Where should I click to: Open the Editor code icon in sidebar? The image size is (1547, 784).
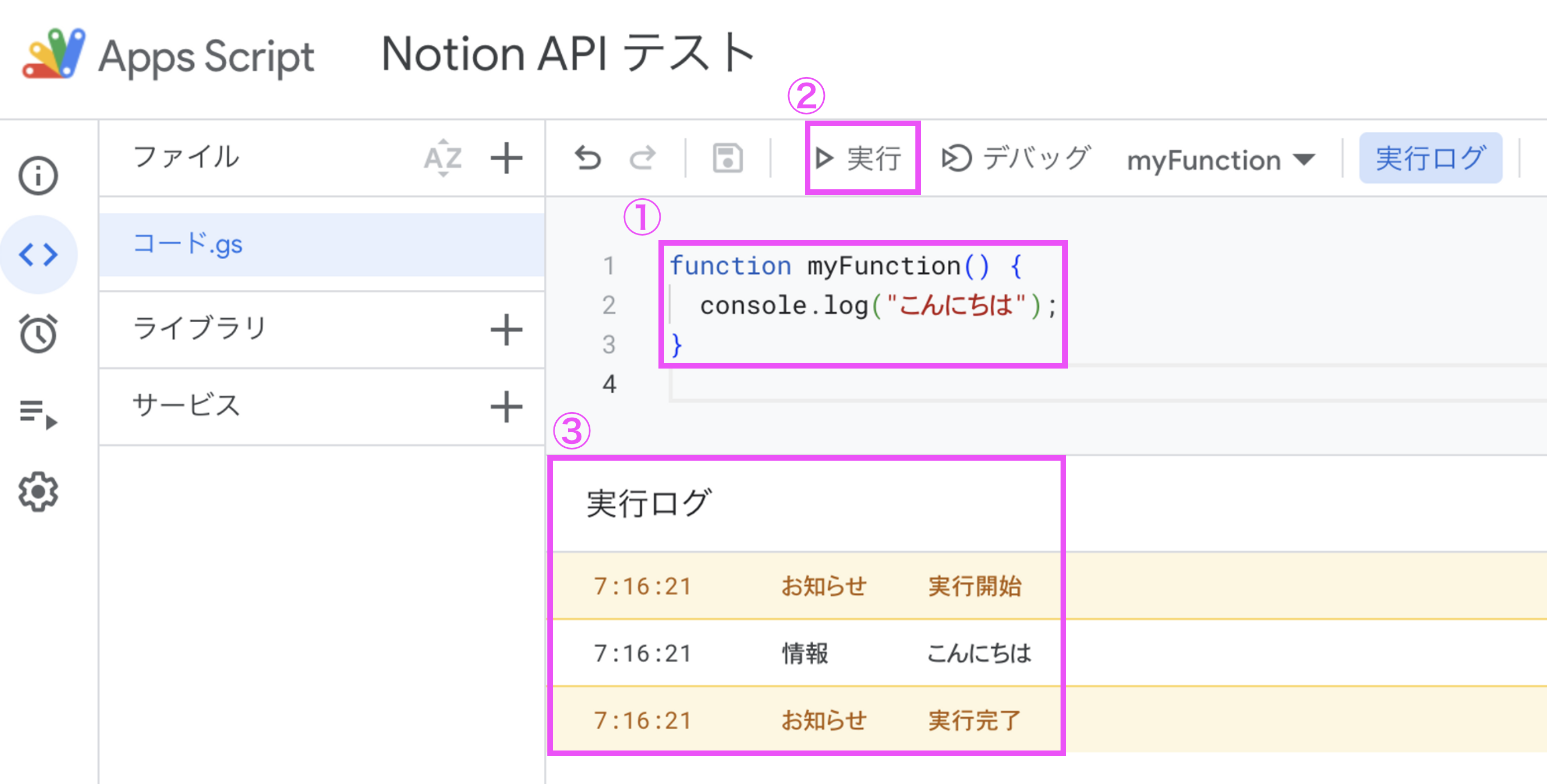click(x=39, y=255)
